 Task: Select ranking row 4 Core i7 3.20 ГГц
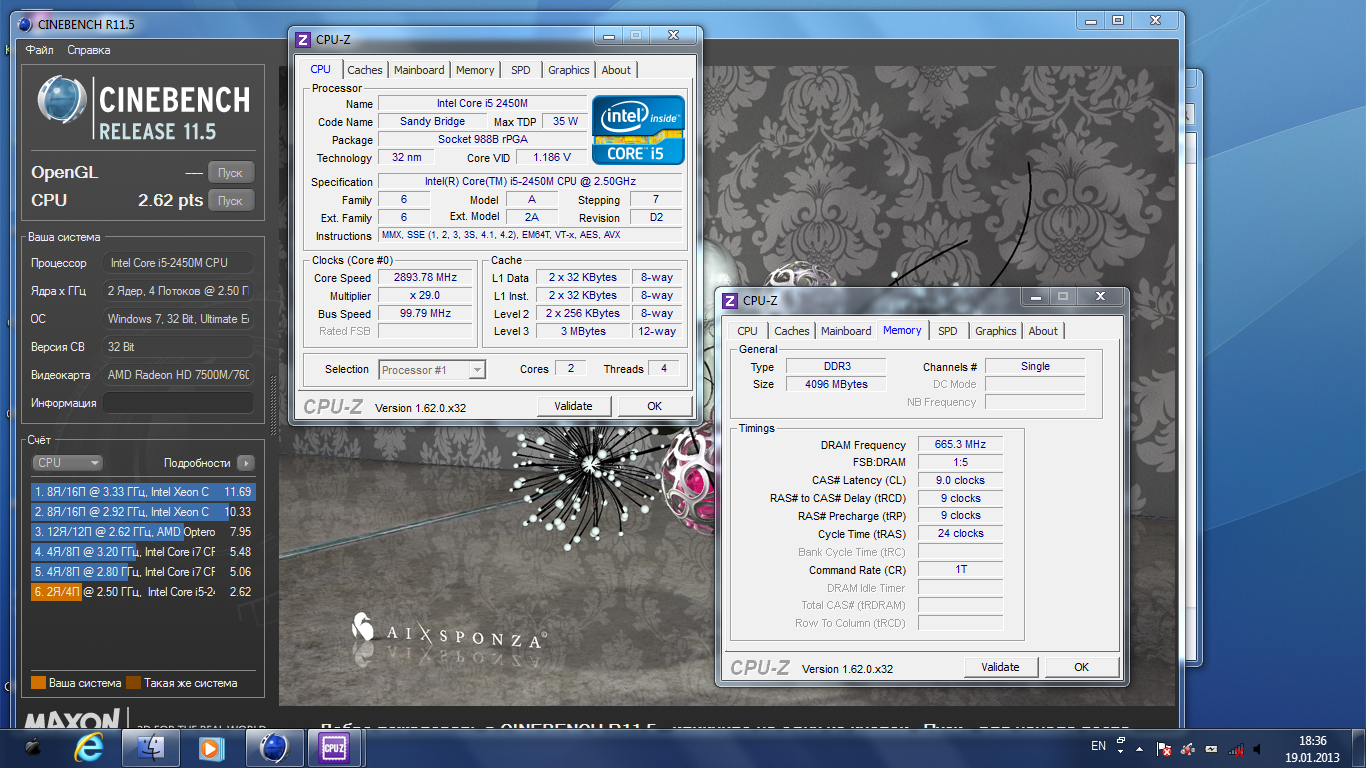tap(143, 552)
